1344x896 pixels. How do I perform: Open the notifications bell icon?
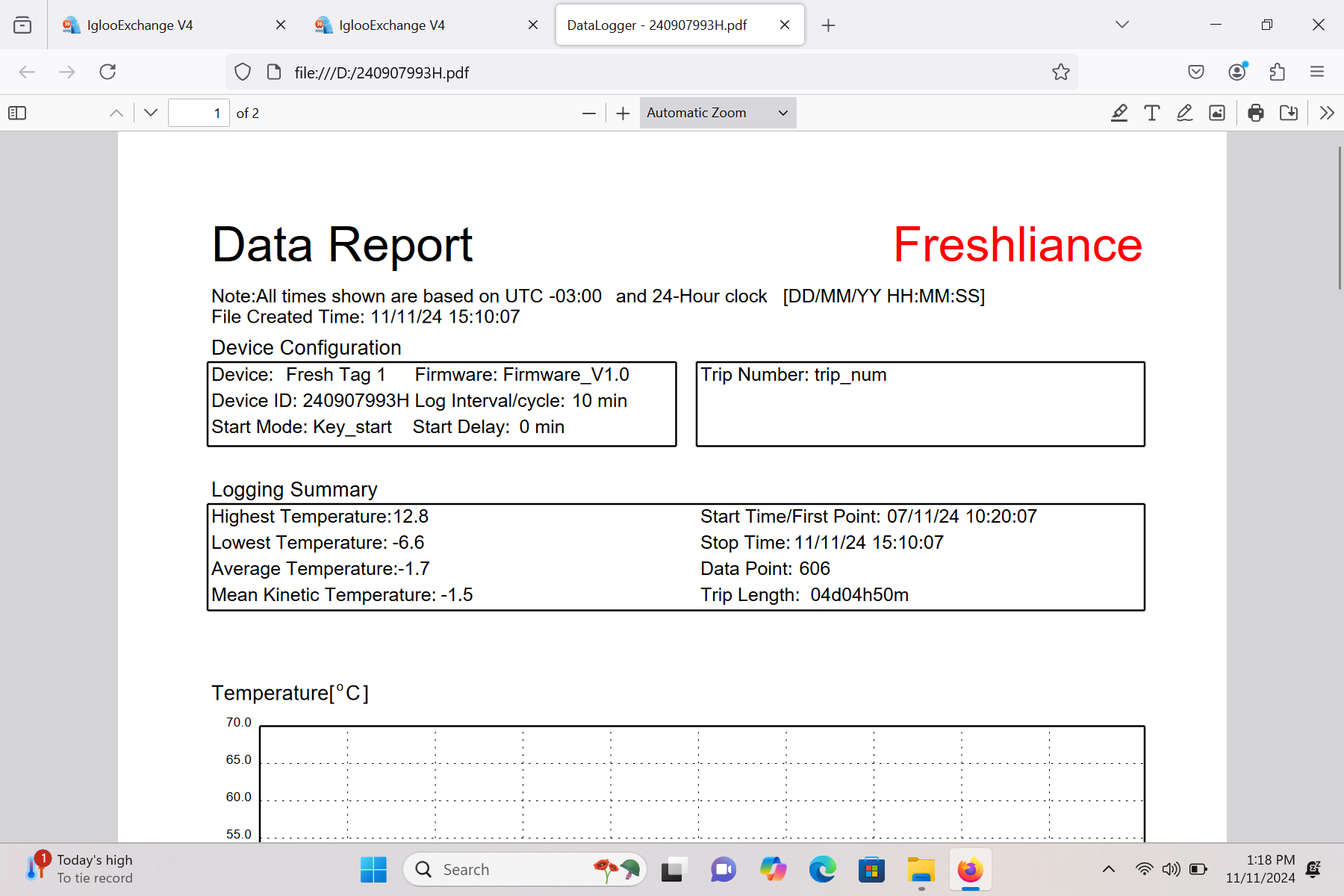click(1313, 868)
